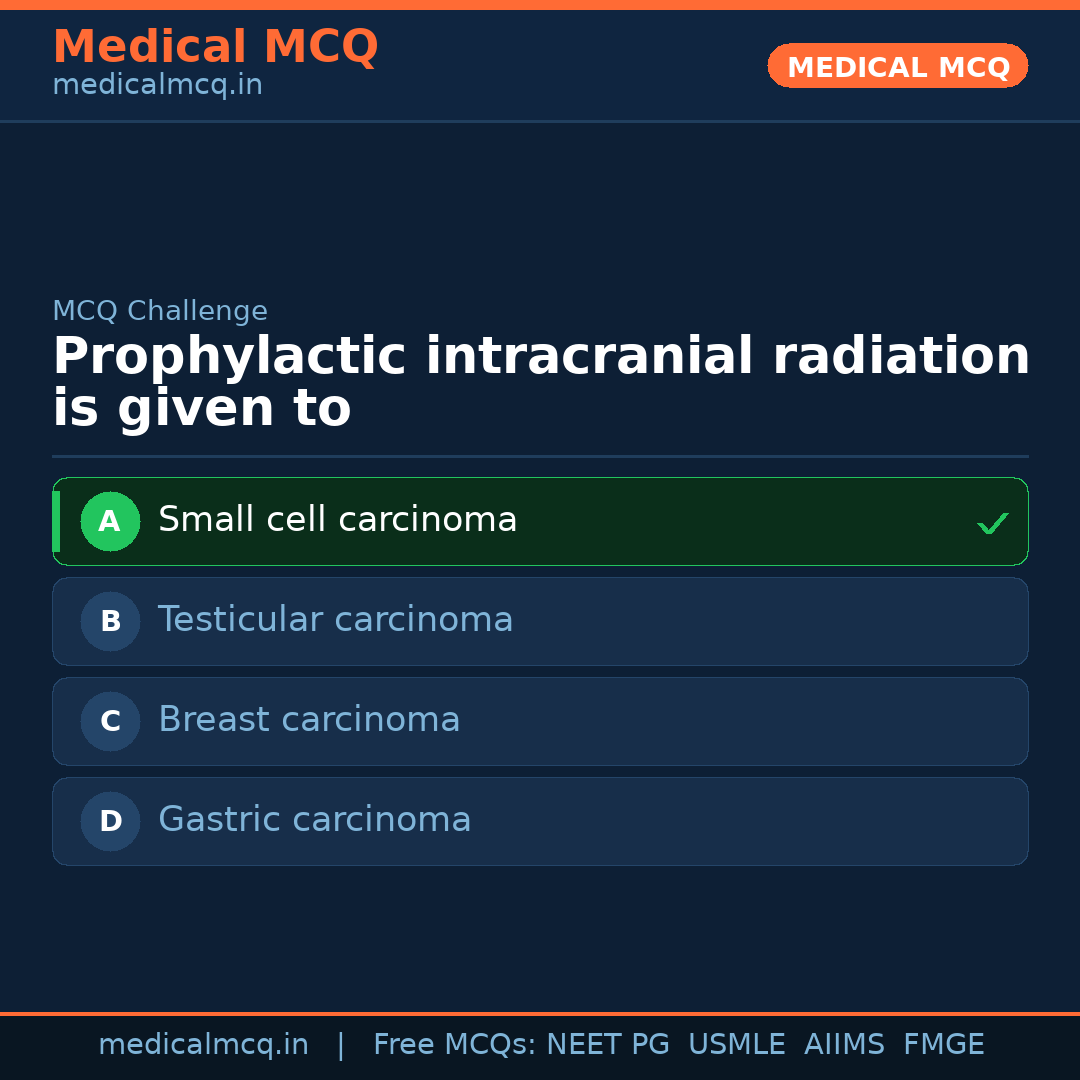Click the B letter circle icon
Screen dimensions: 1080x1080
pyautogui.click(x=110, y=621)
